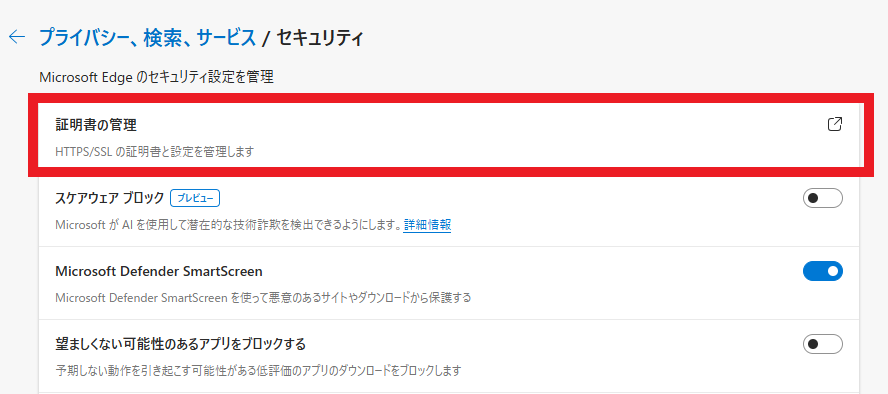Viewport: 888px width, 394px height.
Task: Click the プレビュー badge
Action: pos(195,198)
